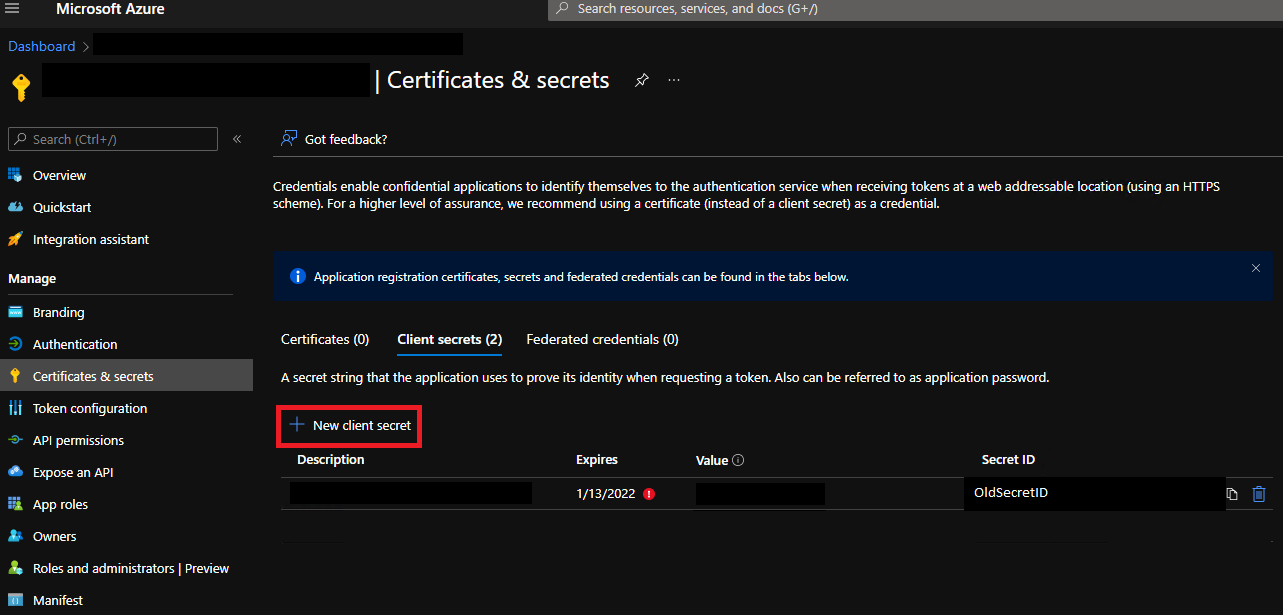
Task: Select Certificates & secrets in the sidebar
Action: click(x=126, y=376)
